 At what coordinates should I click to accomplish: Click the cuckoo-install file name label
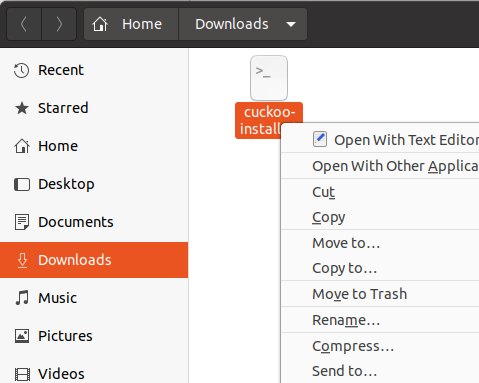click(x=260, y=120)
